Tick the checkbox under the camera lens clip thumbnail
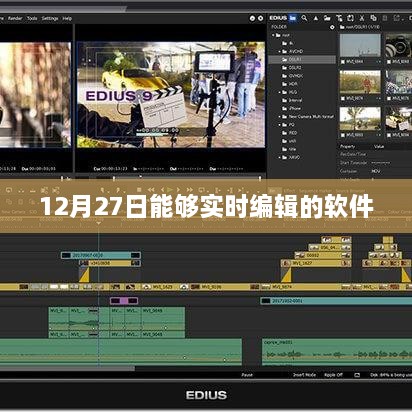 (x=389, y=62)
